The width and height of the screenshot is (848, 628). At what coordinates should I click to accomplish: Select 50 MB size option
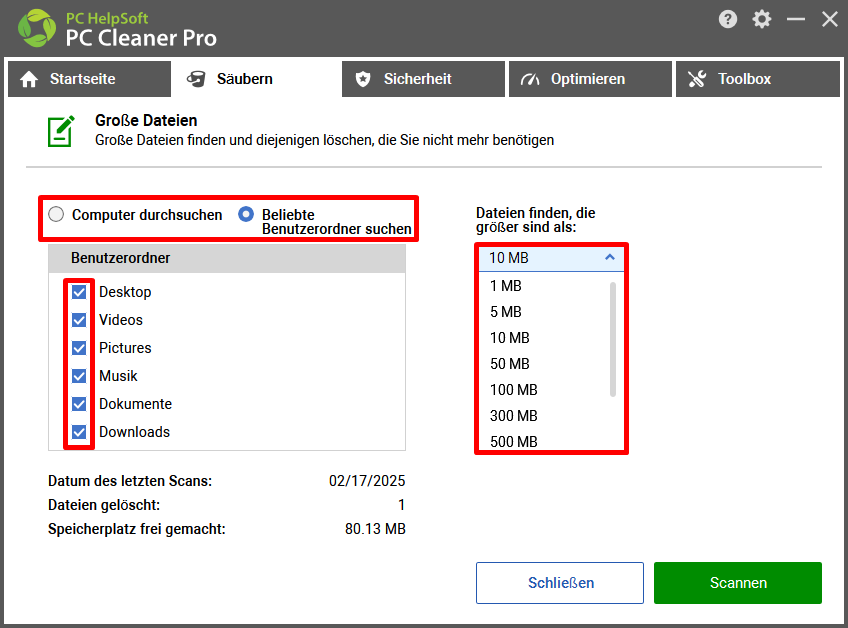pyautogui.click(x=545, y=363)
